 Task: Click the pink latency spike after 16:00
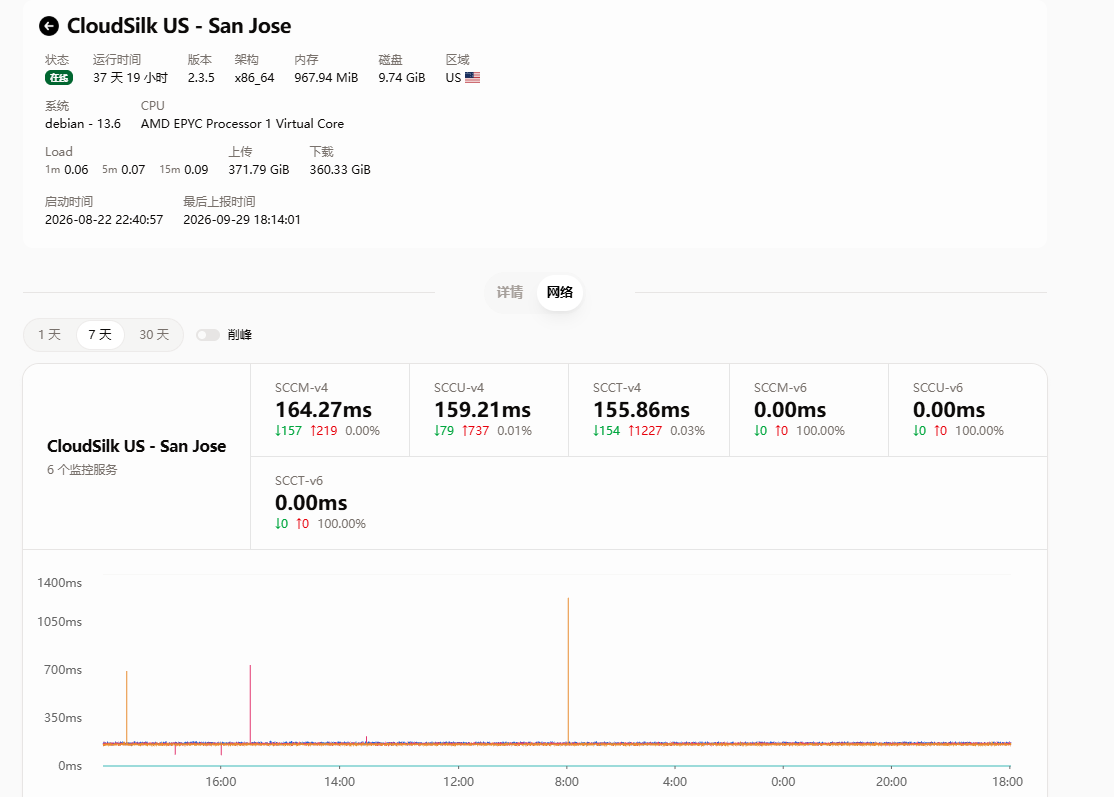[250, 703]
